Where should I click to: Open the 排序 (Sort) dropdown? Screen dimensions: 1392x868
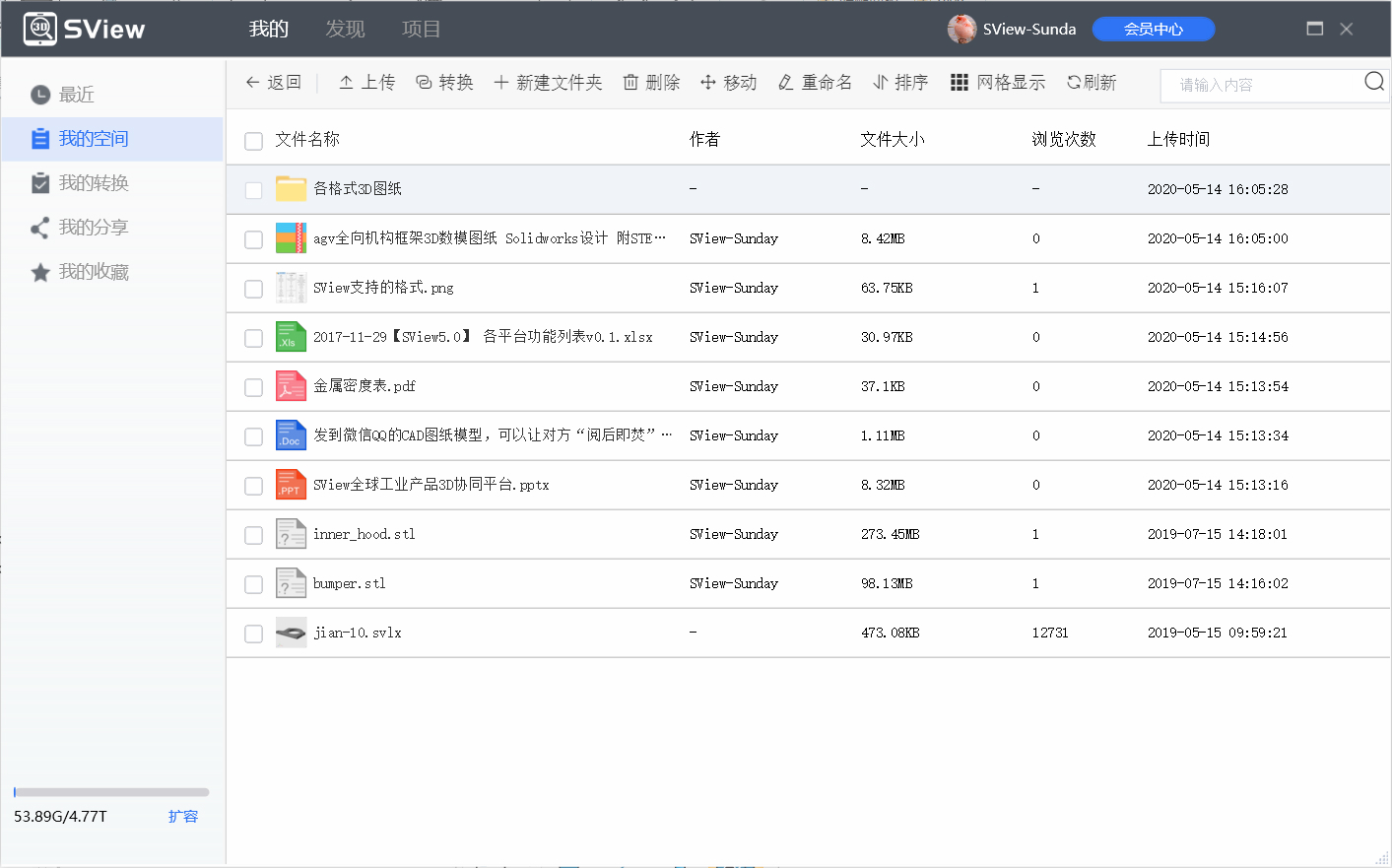pyautogui.click(x=899, y=82)
